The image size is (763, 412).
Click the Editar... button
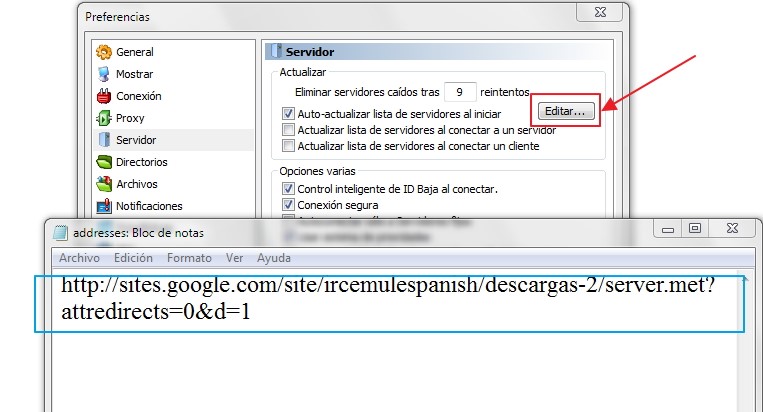click(x=566, y=111)
